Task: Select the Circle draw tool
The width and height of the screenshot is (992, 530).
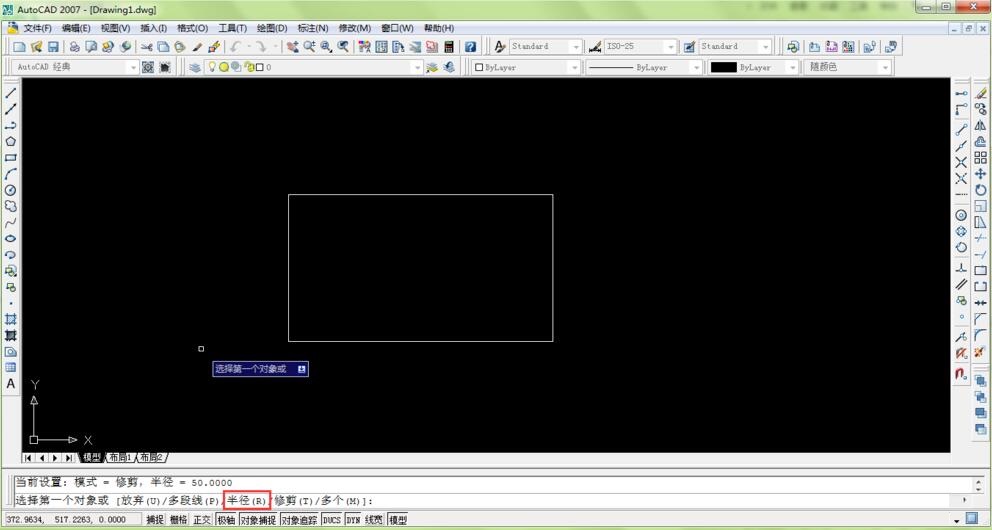Action: 11,190
